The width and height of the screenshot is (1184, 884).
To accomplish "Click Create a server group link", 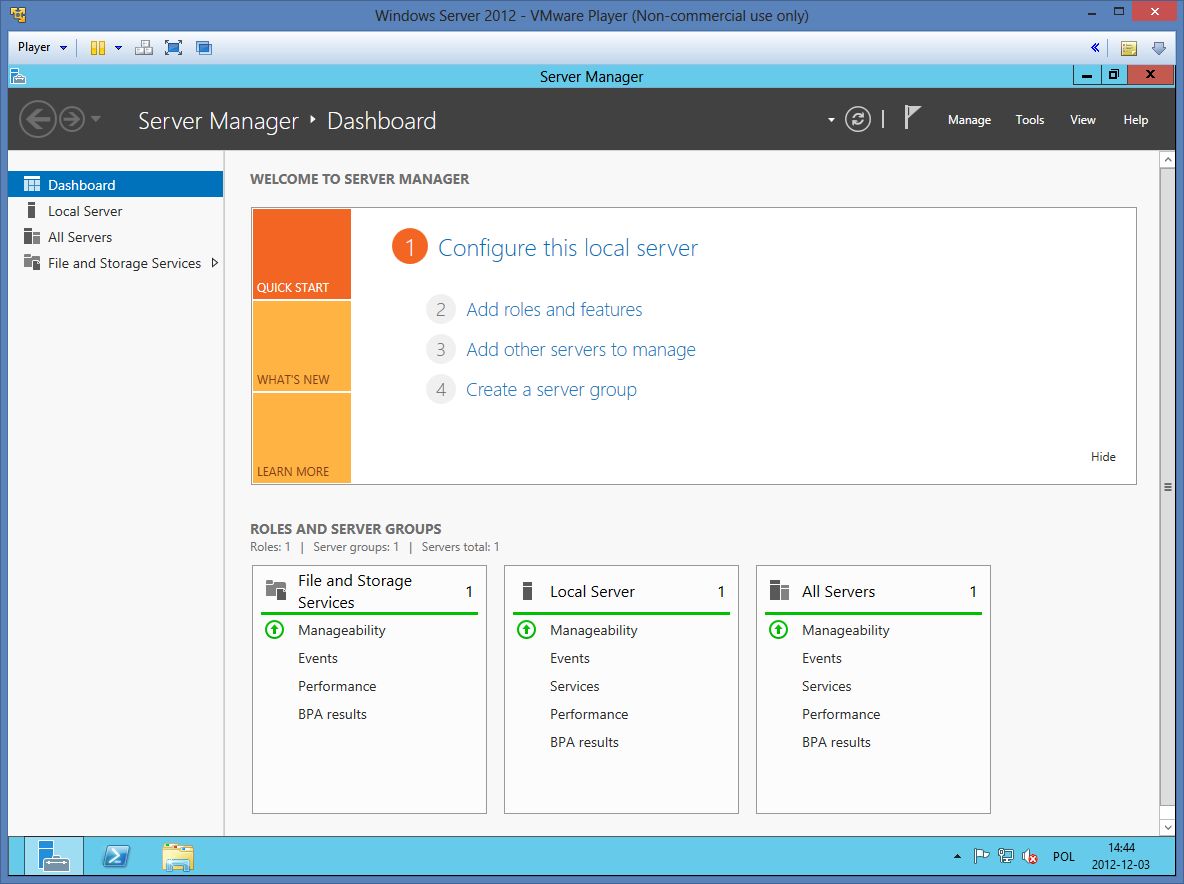I will [551, 390].
